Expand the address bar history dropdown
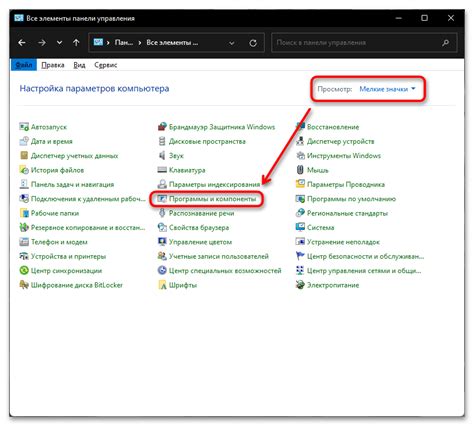The image size is (474, 426). pyautogui.click(x=232, y=43)
